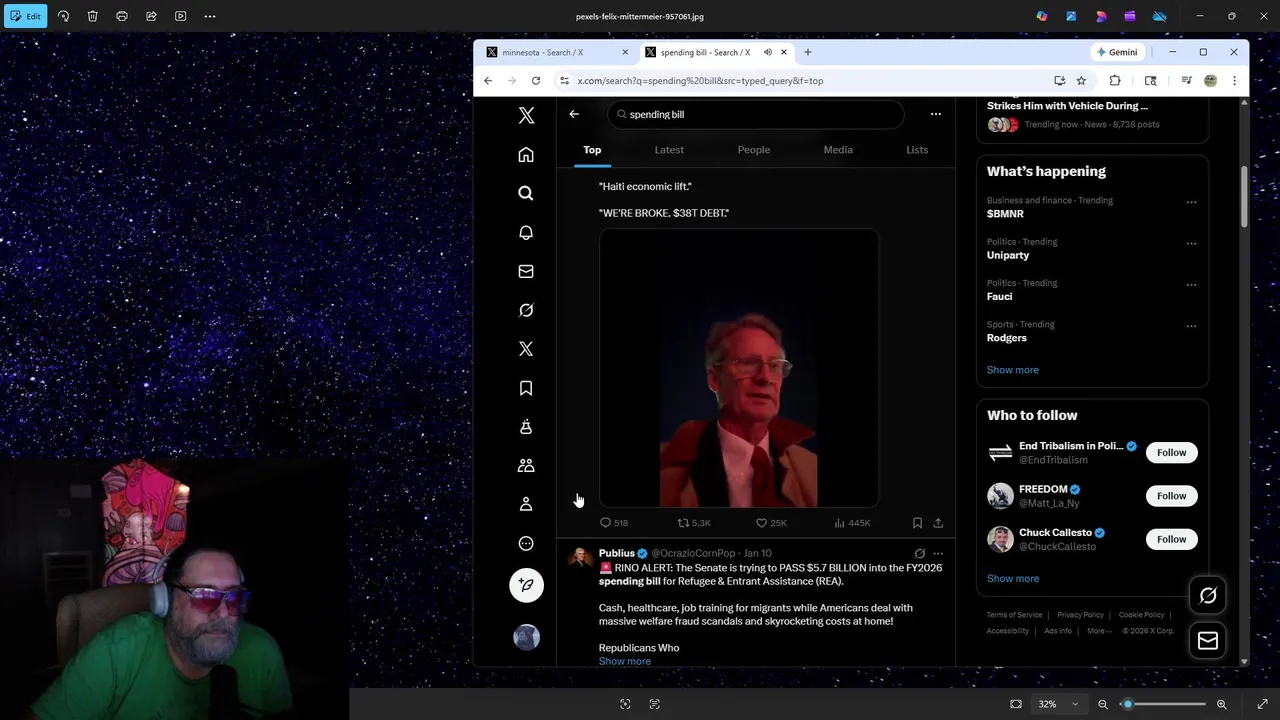Viewport: 1280px width, 720px height.
Task: Open Bookmarks in X sidebar
Action: (x=526, y=388)
